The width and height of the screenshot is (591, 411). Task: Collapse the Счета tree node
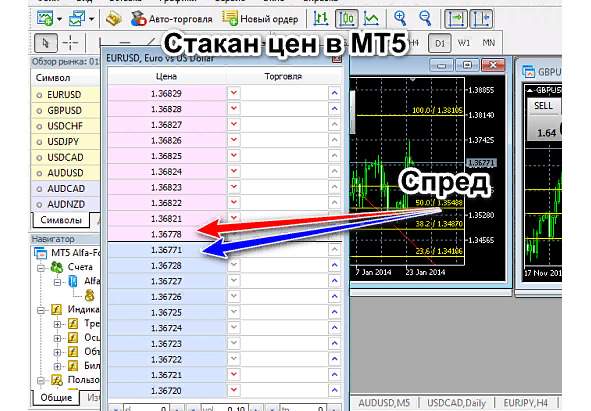tap(41, 268)
